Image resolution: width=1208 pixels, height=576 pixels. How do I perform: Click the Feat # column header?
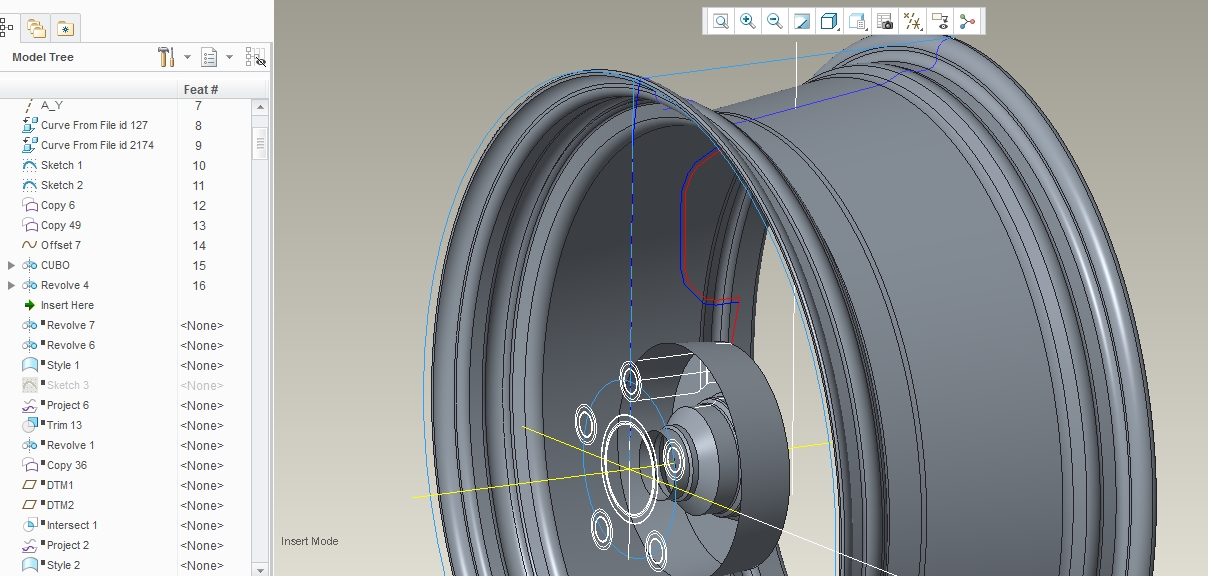pyautogui.click(x=201, y=89)
